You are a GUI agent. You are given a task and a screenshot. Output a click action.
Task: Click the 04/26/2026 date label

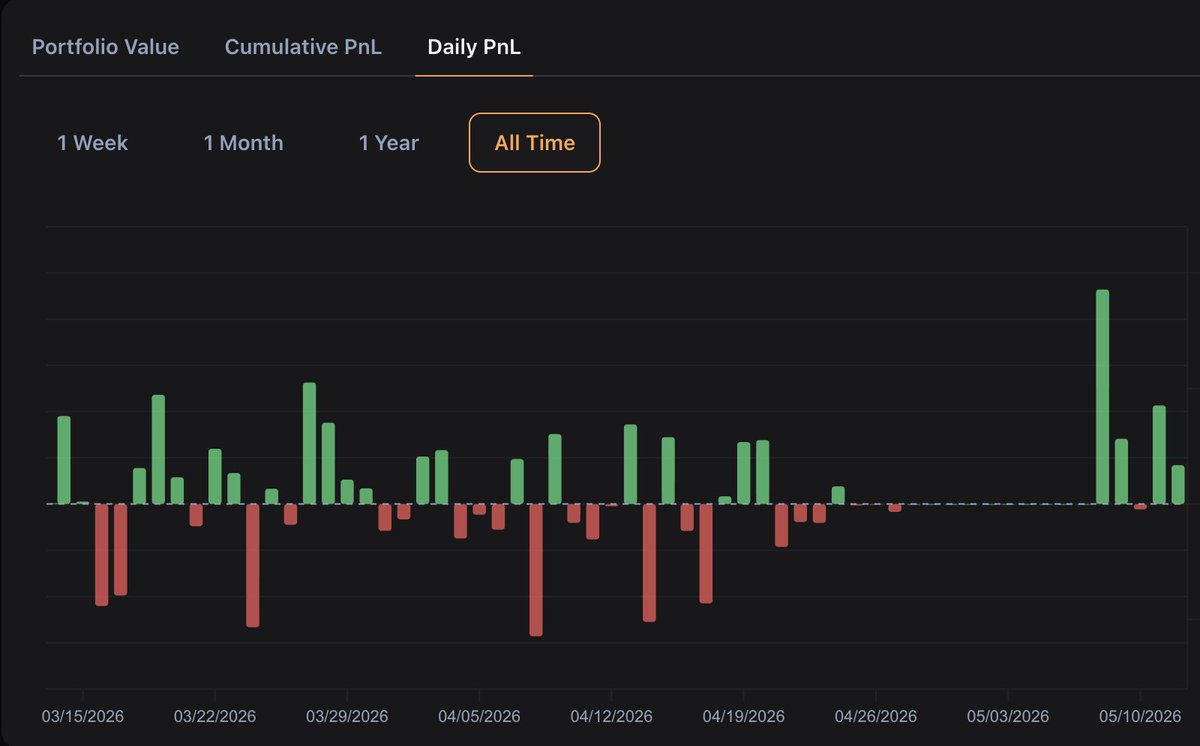(876, 717)
